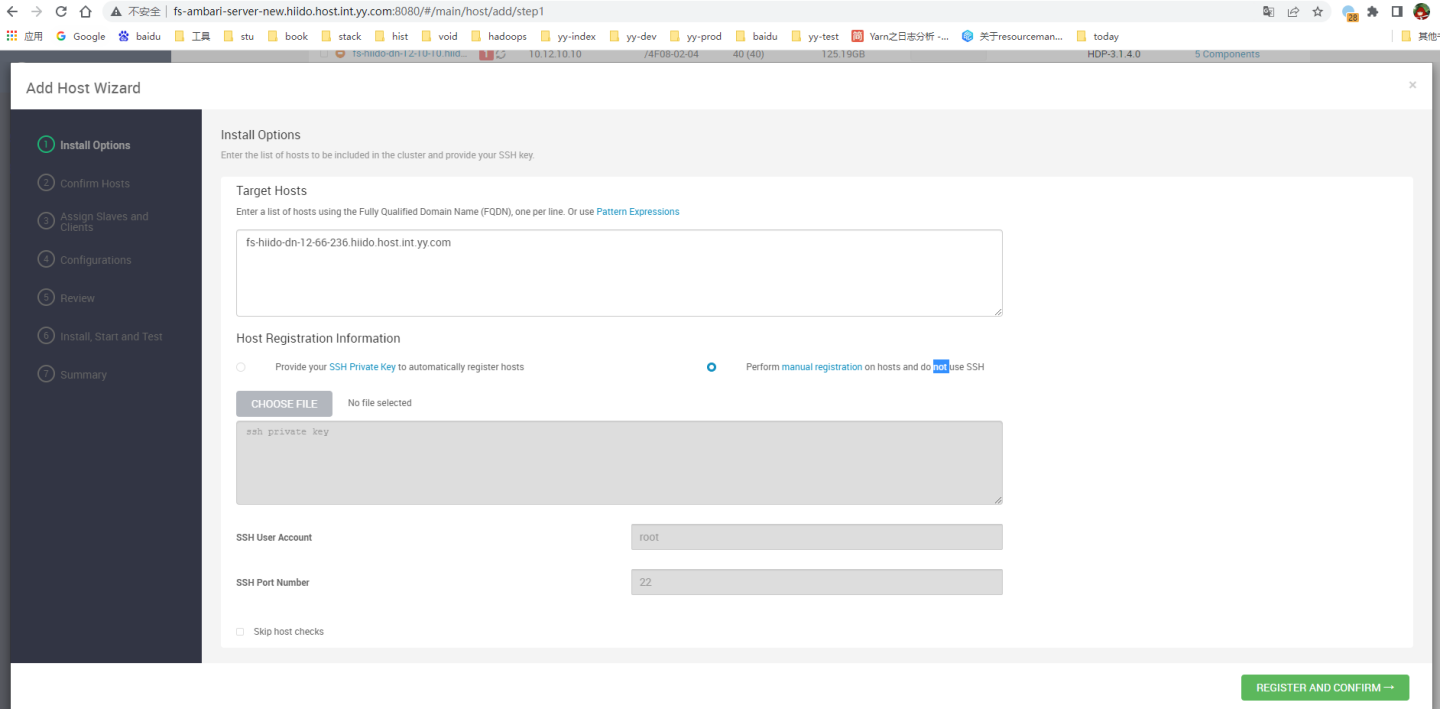The width and height of the screenshot is (1440, 709).
Task: Select the SSH Private Key radio option
Action: (241, 367)
